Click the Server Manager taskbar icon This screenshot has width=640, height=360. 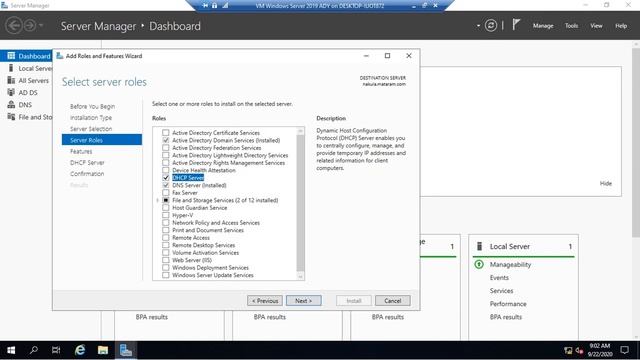[126, 350]
